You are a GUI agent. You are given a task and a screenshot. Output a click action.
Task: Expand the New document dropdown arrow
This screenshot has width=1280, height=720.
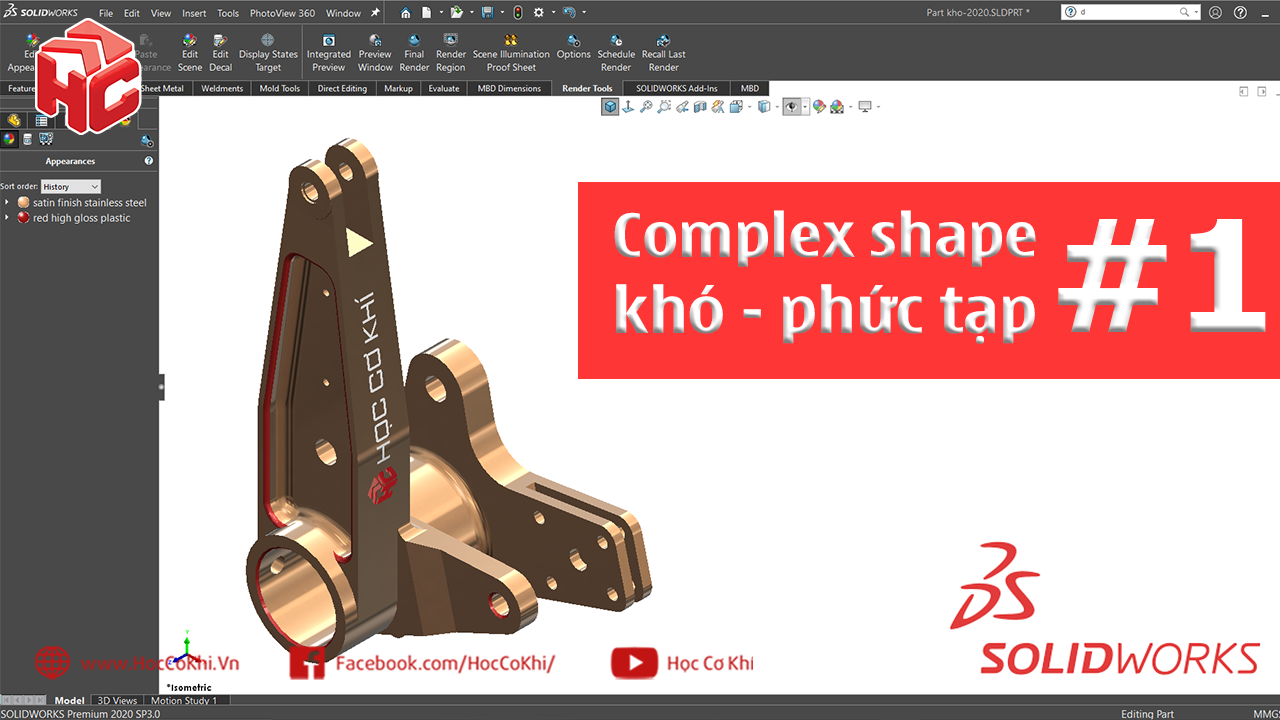pos(439,13)
